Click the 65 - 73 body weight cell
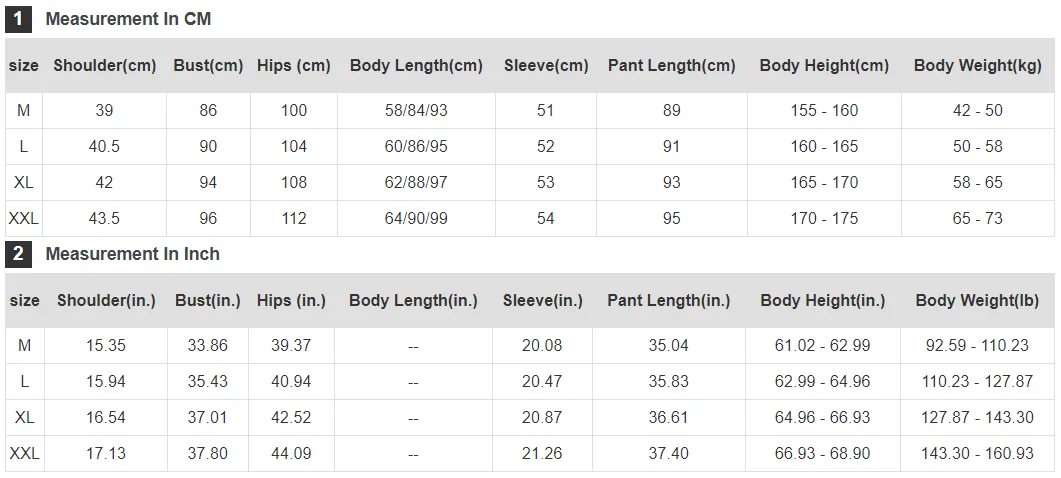 coord(978,219)
